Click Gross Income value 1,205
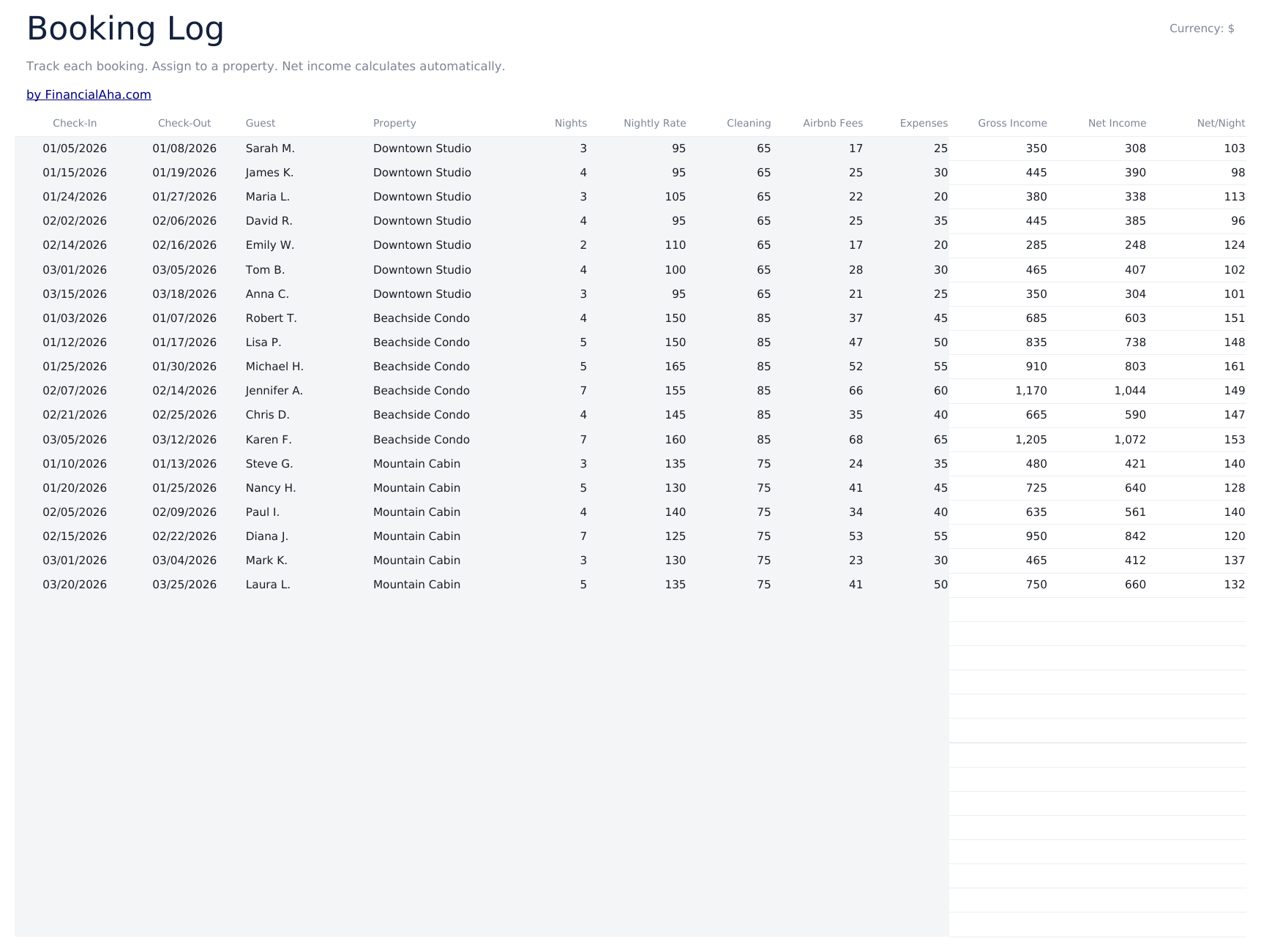The width and height of the screenshot is (1261, 952). point(1031,440)
